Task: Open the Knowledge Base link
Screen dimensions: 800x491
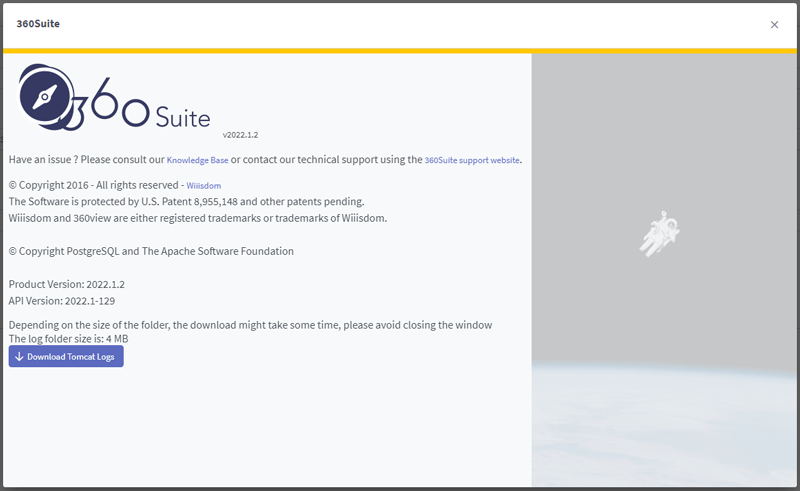Action: pos(197,160)
